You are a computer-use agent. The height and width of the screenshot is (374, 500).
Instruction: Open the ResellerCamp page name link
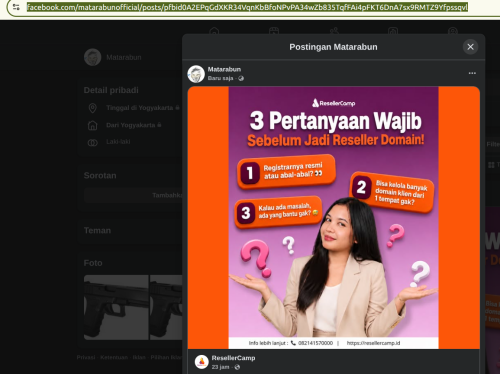(233, 358)
